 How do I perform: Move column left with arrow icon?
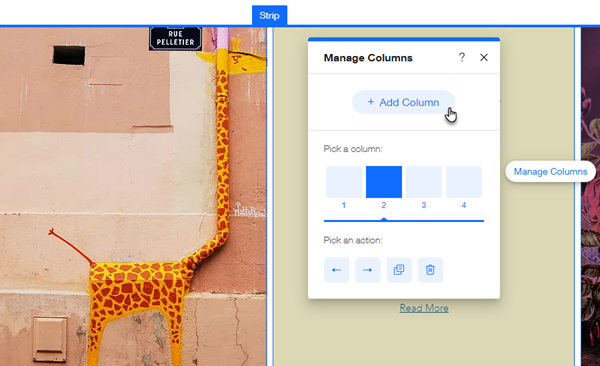(336, 270)
